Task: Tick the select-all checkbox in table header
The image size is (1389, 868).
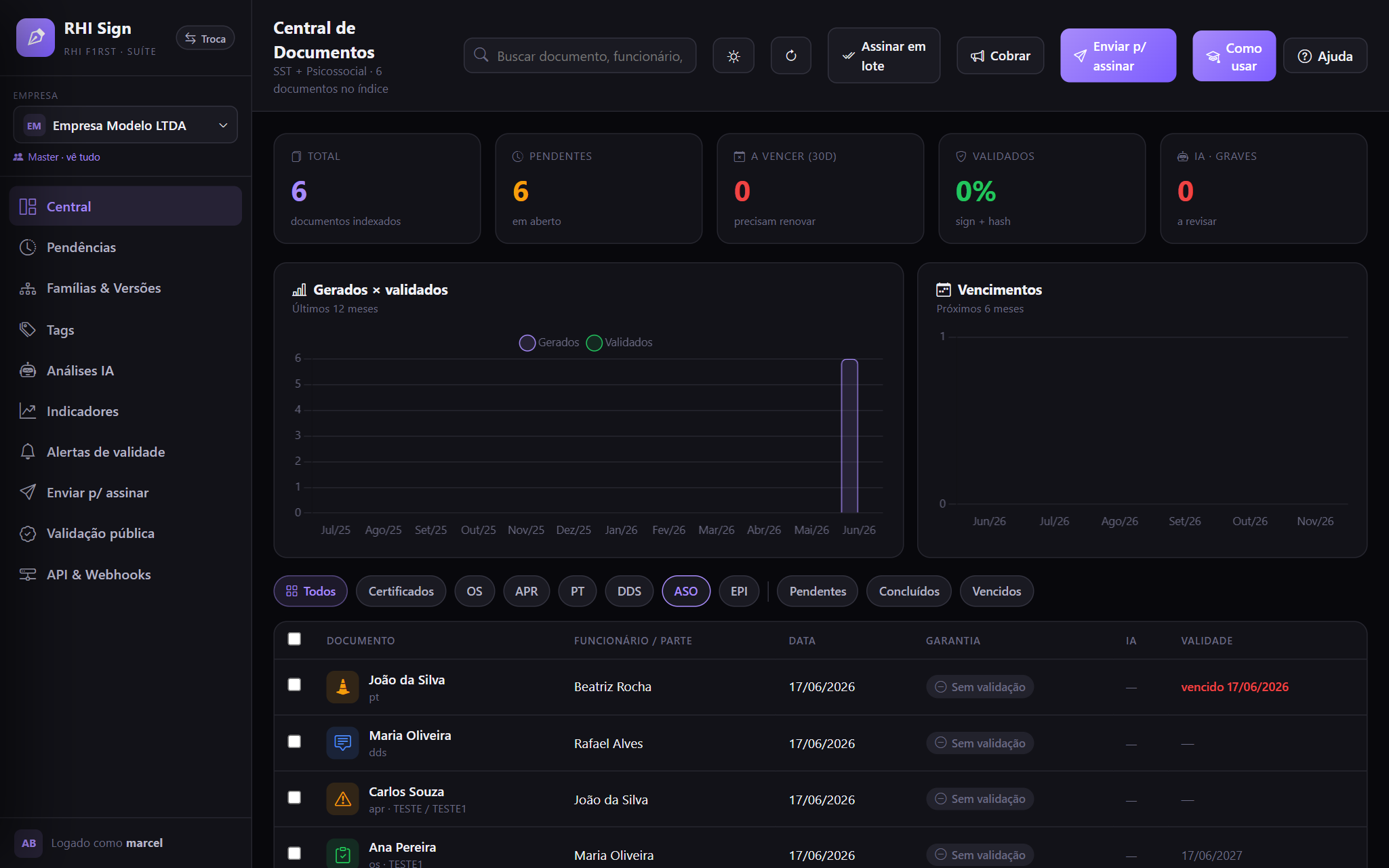Action: pyautogui.click(x=294, y=639)
